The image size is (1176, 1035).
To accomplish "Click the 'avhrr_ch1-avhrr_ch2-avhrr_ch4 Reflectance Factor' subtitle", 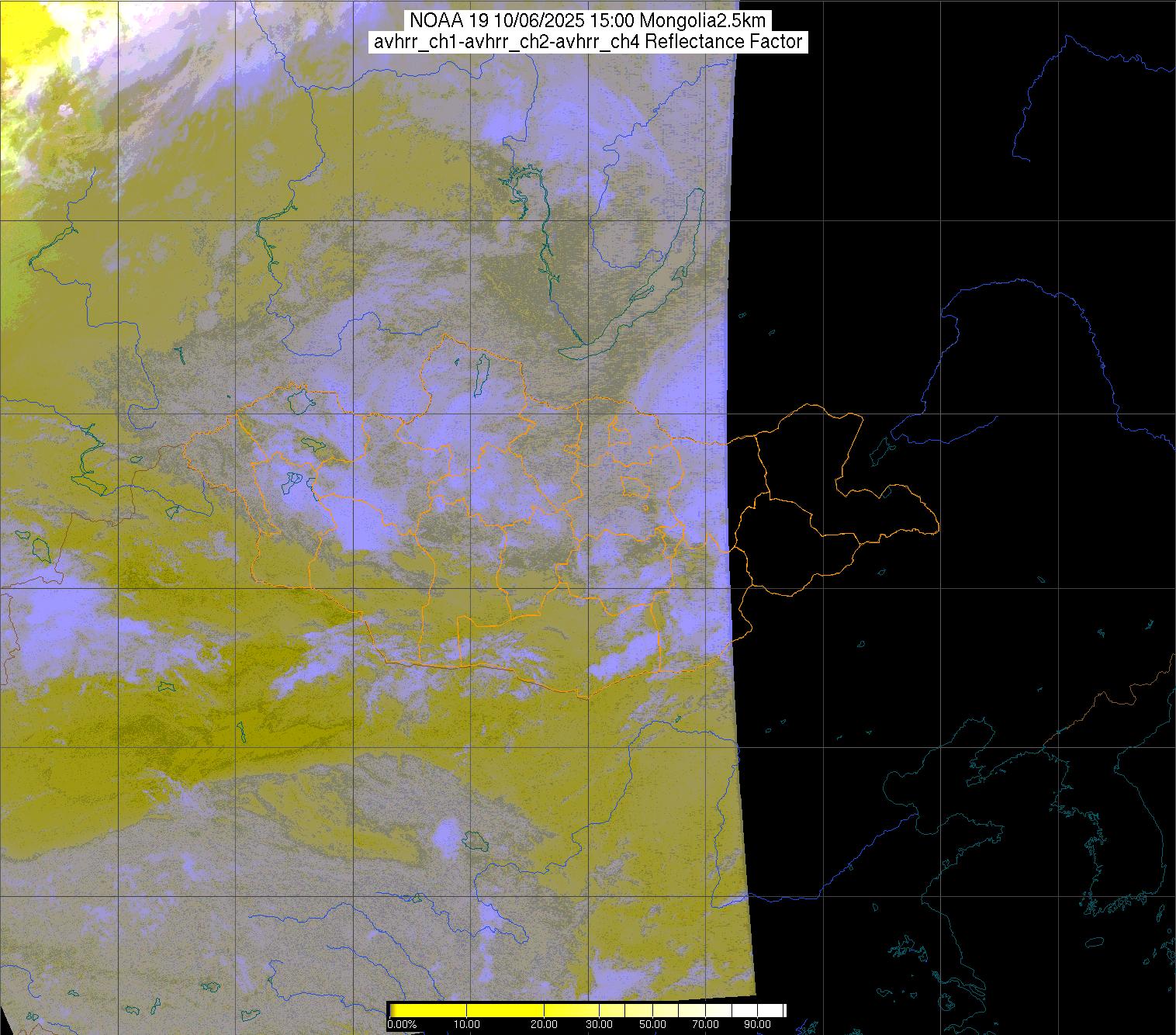I will (588, 42).
